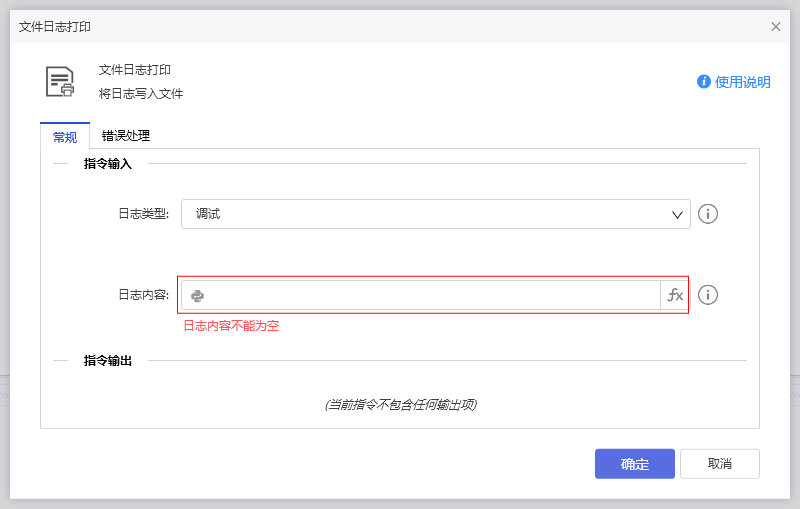Open the 使用说明 help link
Image resolution: width=800 pixels, height=509 pixels.
[742, 82]
